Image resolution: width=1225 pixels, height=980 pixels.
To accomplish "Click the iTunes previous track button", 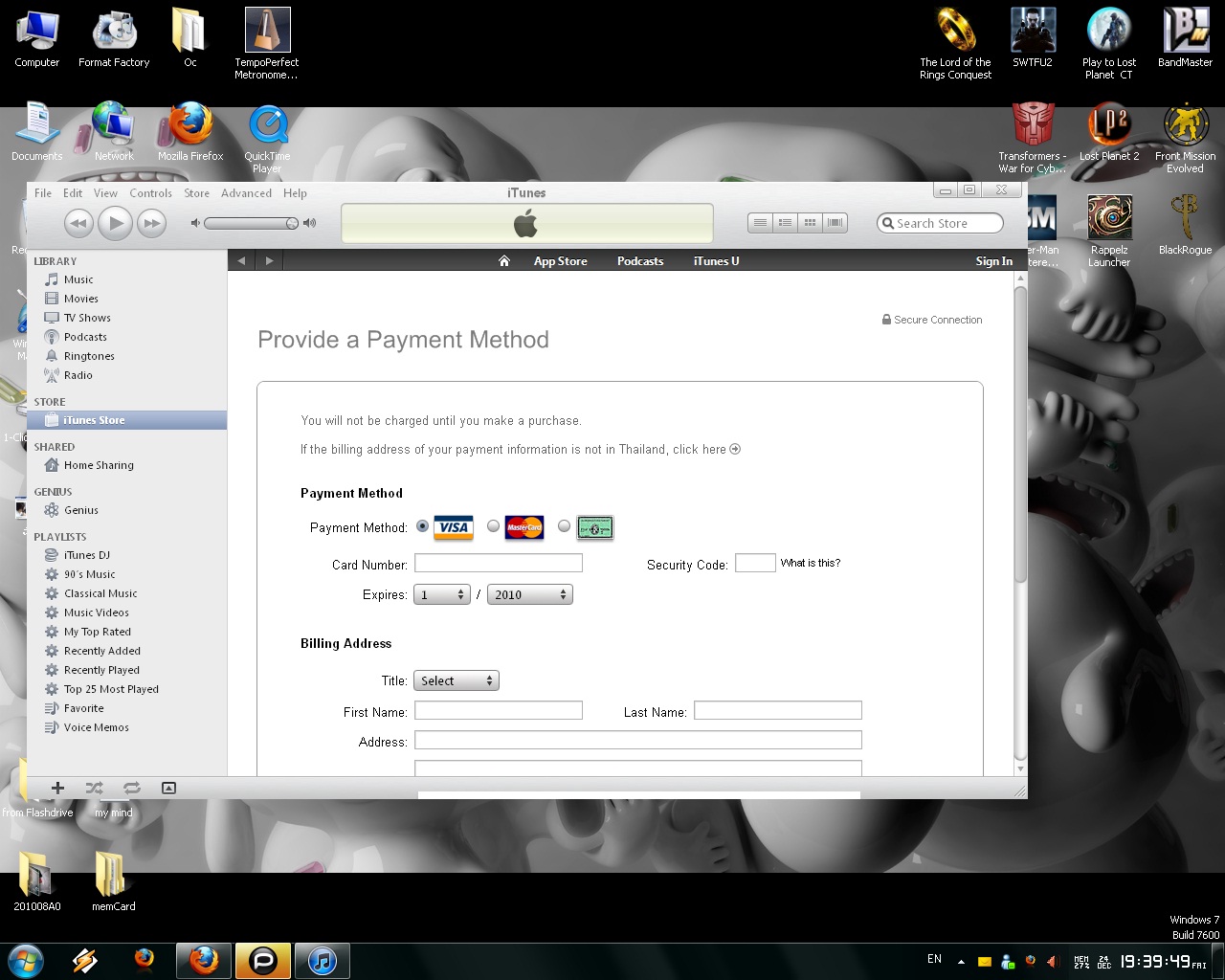I will click(x=78, y=223).
